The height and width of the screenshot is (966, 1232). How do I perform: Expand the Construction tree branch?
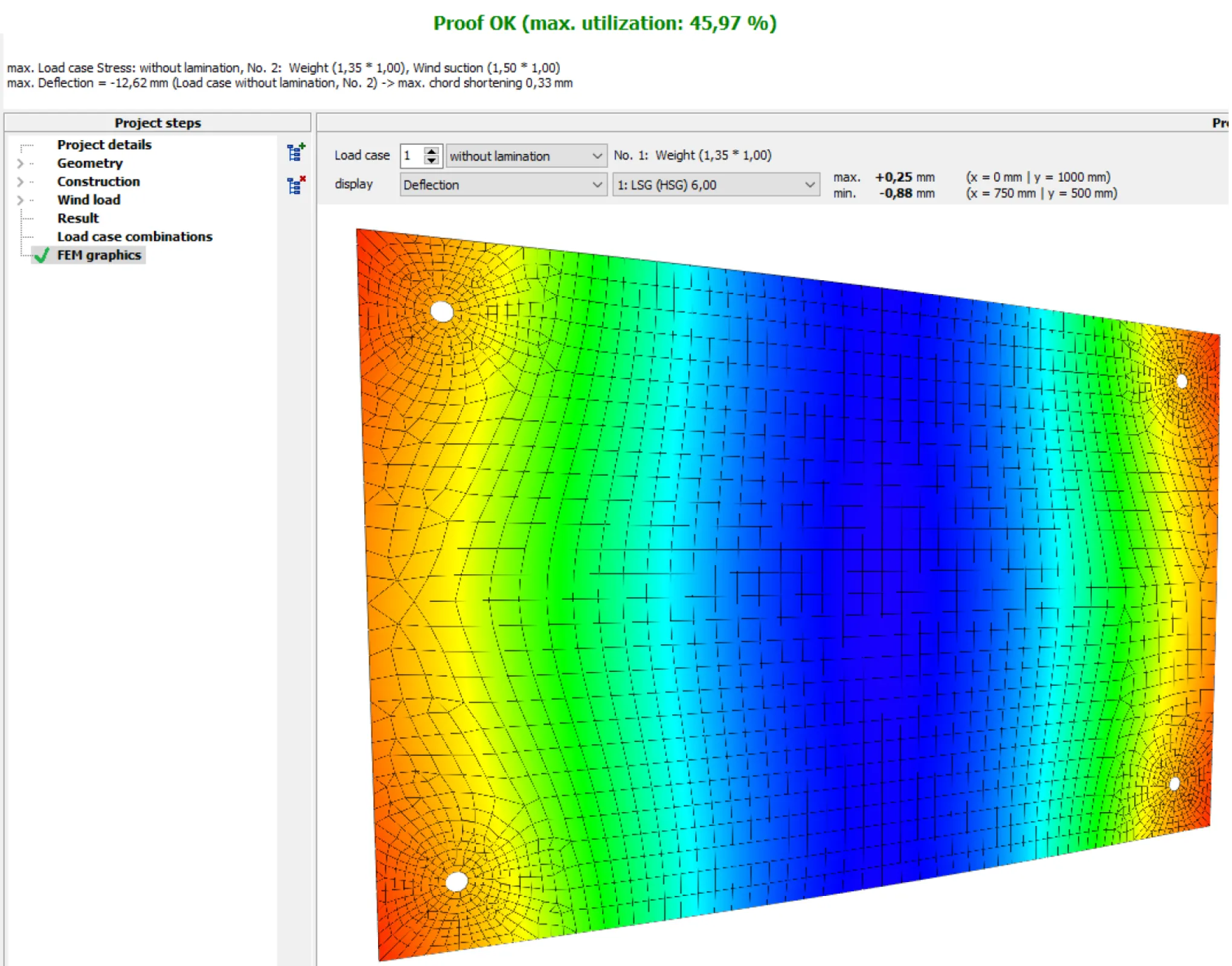20,182
